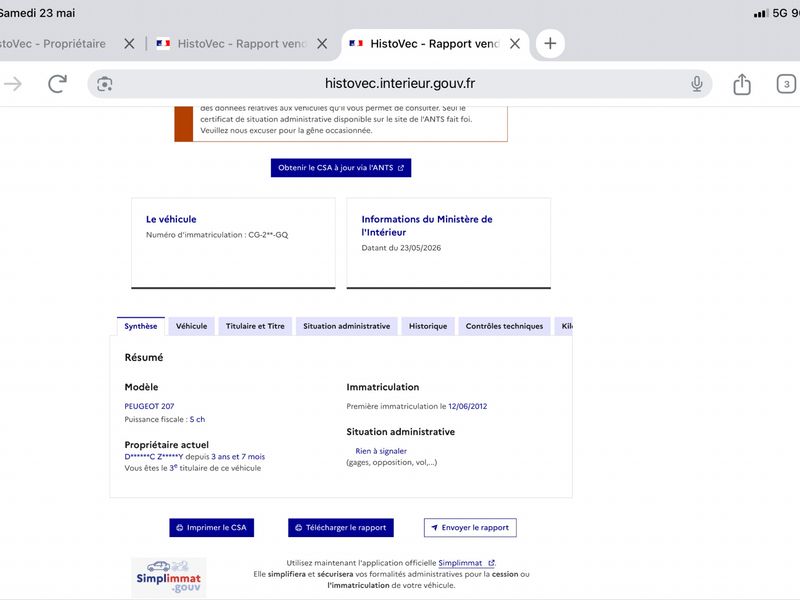The image size is (800, 600).
Task: Open the tab overview showing 3 tabs
Action: (x=786, y=84)
